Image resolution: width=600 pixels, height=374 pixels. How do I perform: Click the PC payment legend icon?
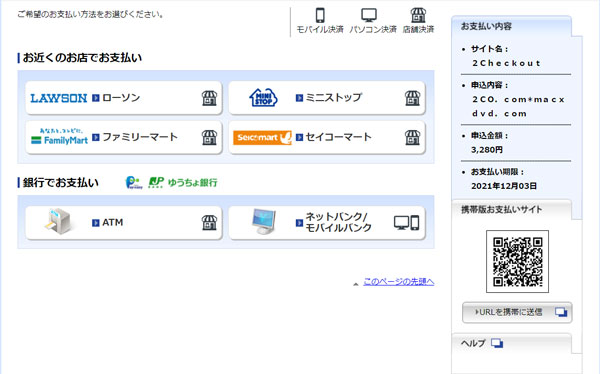coord(369,15)
